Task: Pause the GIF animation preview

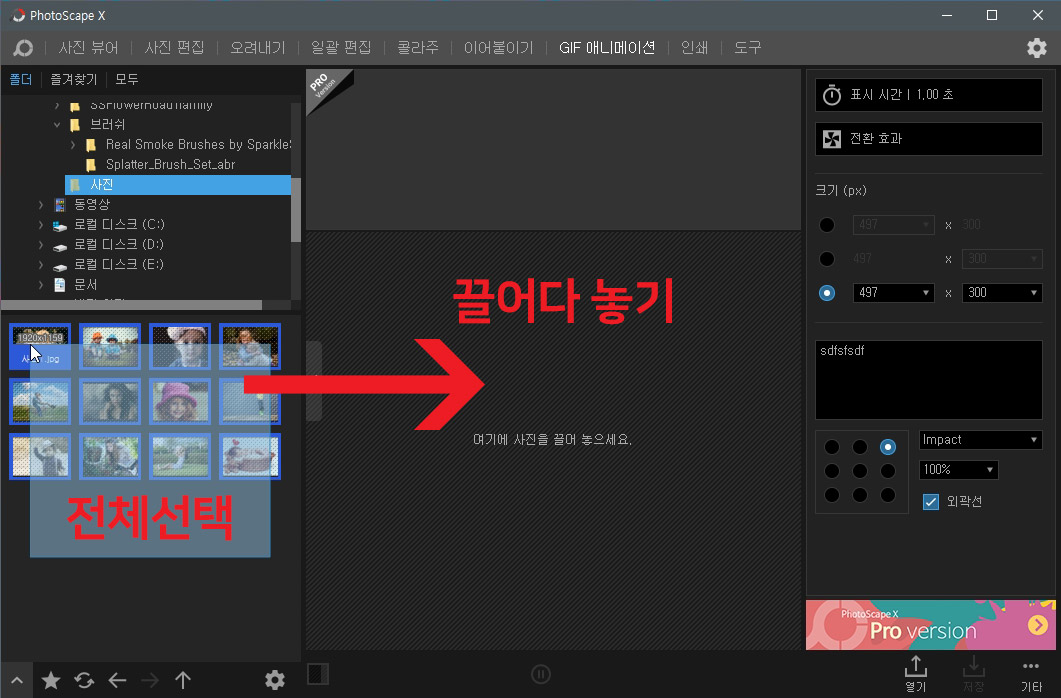Action: [541, 674]
